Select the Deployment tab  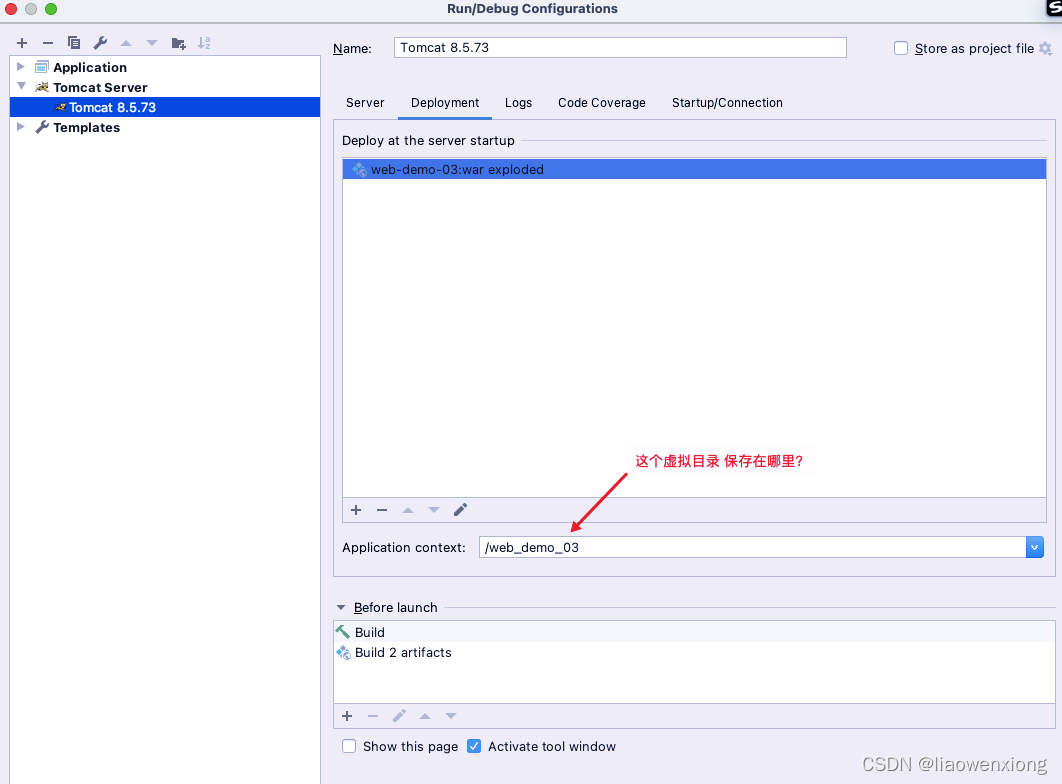click(445, 103)
